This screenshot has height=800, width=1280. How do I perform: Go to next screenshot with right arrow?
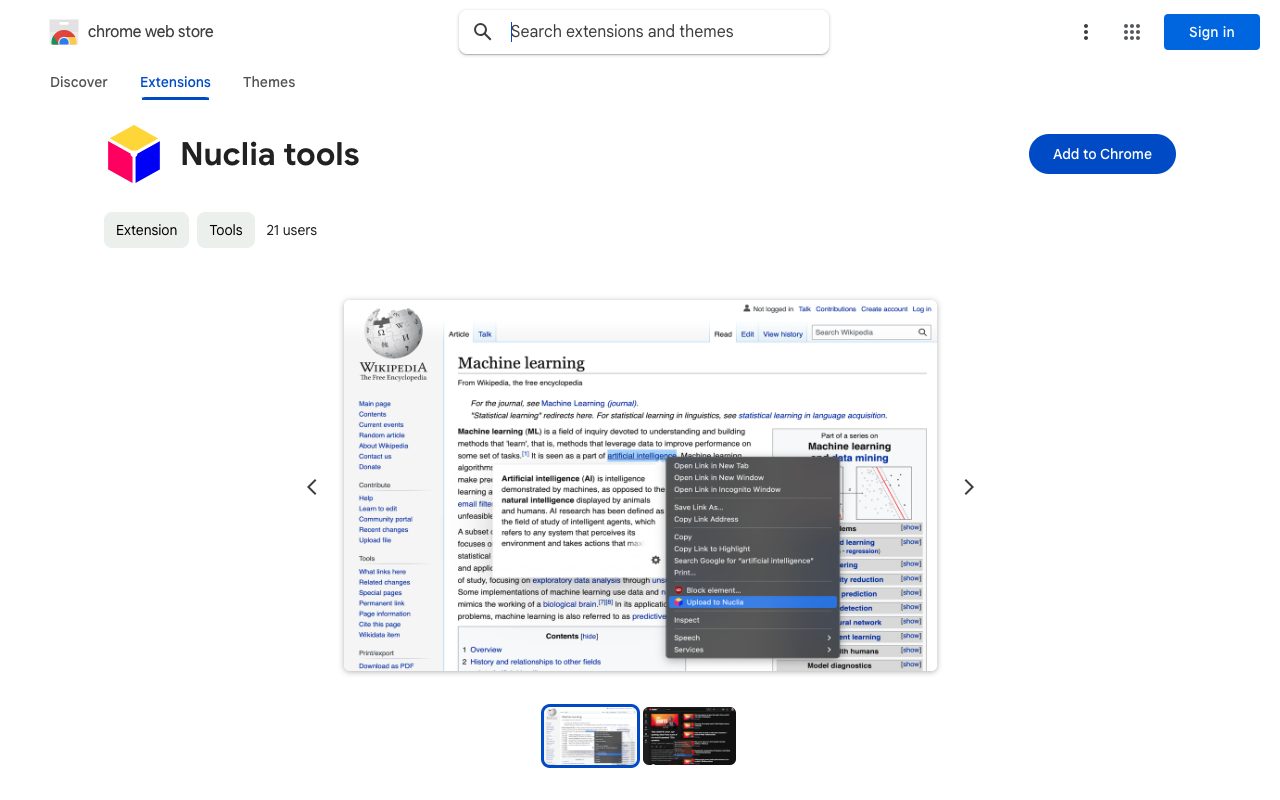point(968,487)
